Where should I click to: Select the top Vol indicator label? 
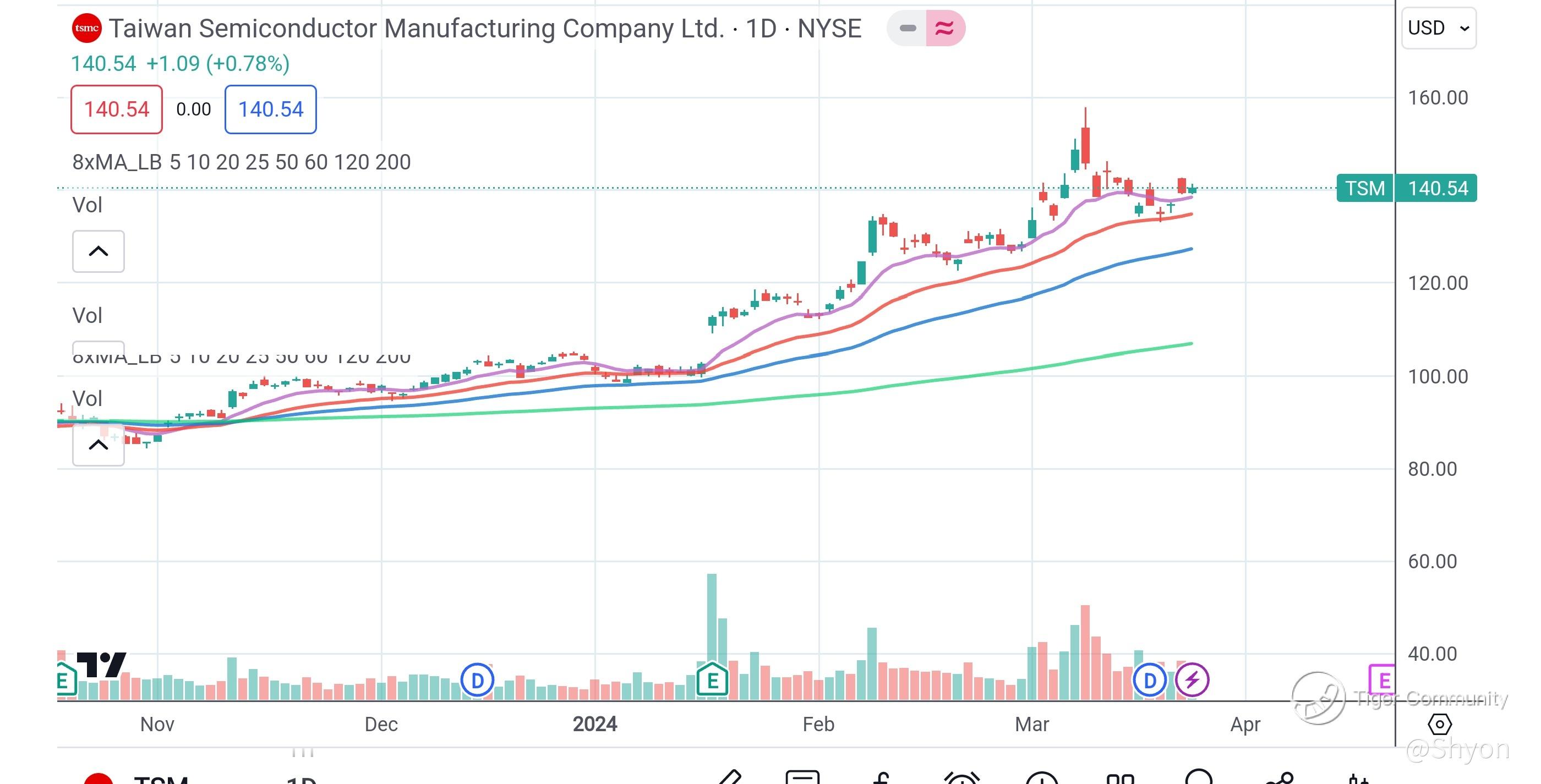coord(88,205)
